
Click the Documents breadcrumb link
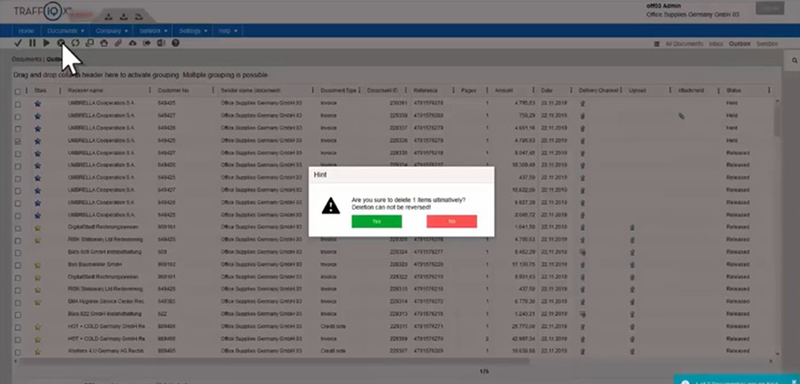point(27,60)
